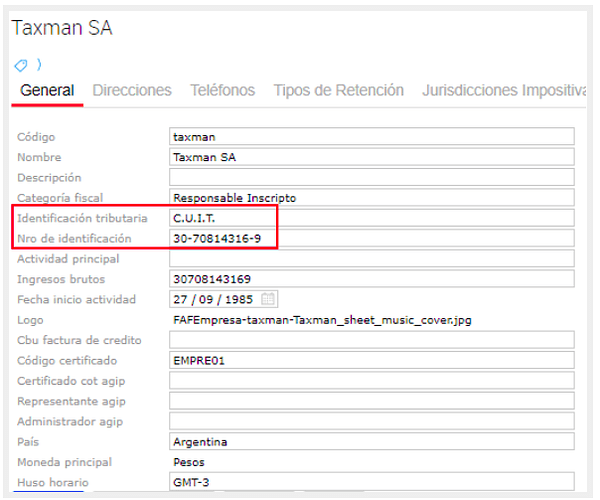Click the blue tag icon under Taxman SA
The image size is (600, 500).
coord(21,65)
